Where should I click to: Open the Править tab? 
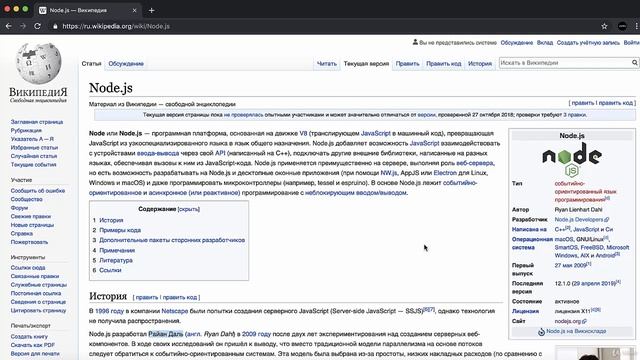(x=407, y=64)
